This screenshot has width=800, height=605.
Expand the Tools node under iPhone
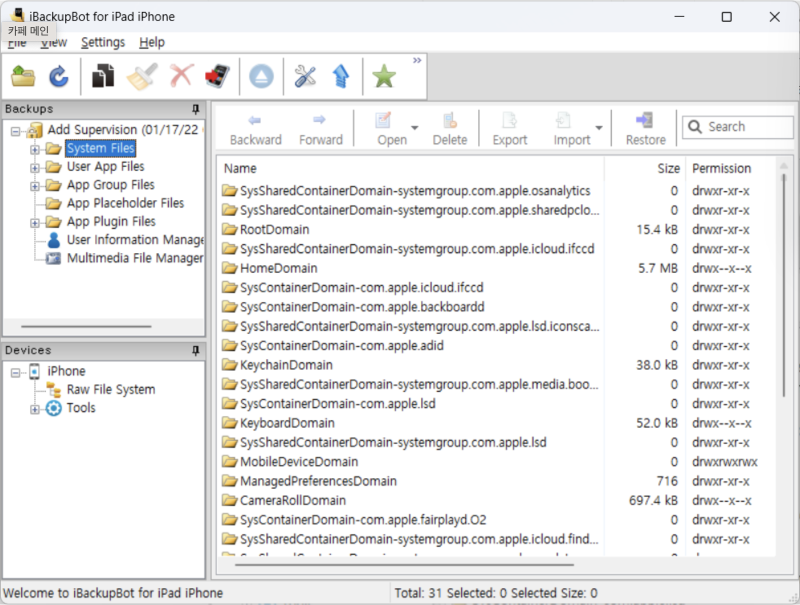pyautogui.click(x=35, y=408)
